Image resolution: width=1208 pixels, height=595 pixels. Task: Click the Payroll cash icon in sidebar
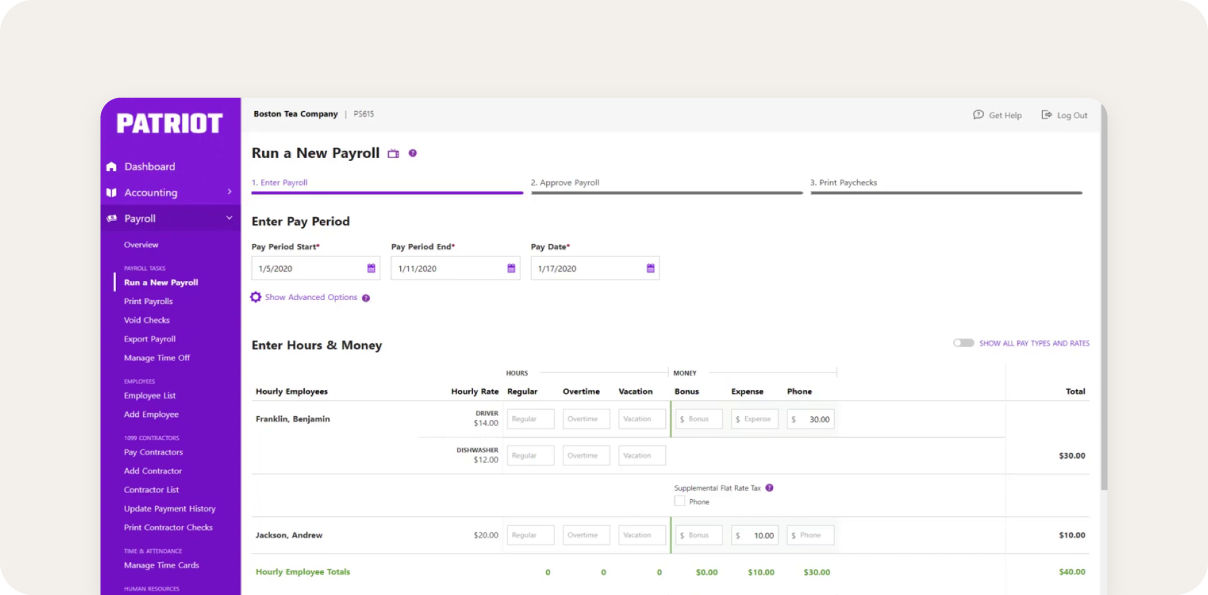click(113, 217)
